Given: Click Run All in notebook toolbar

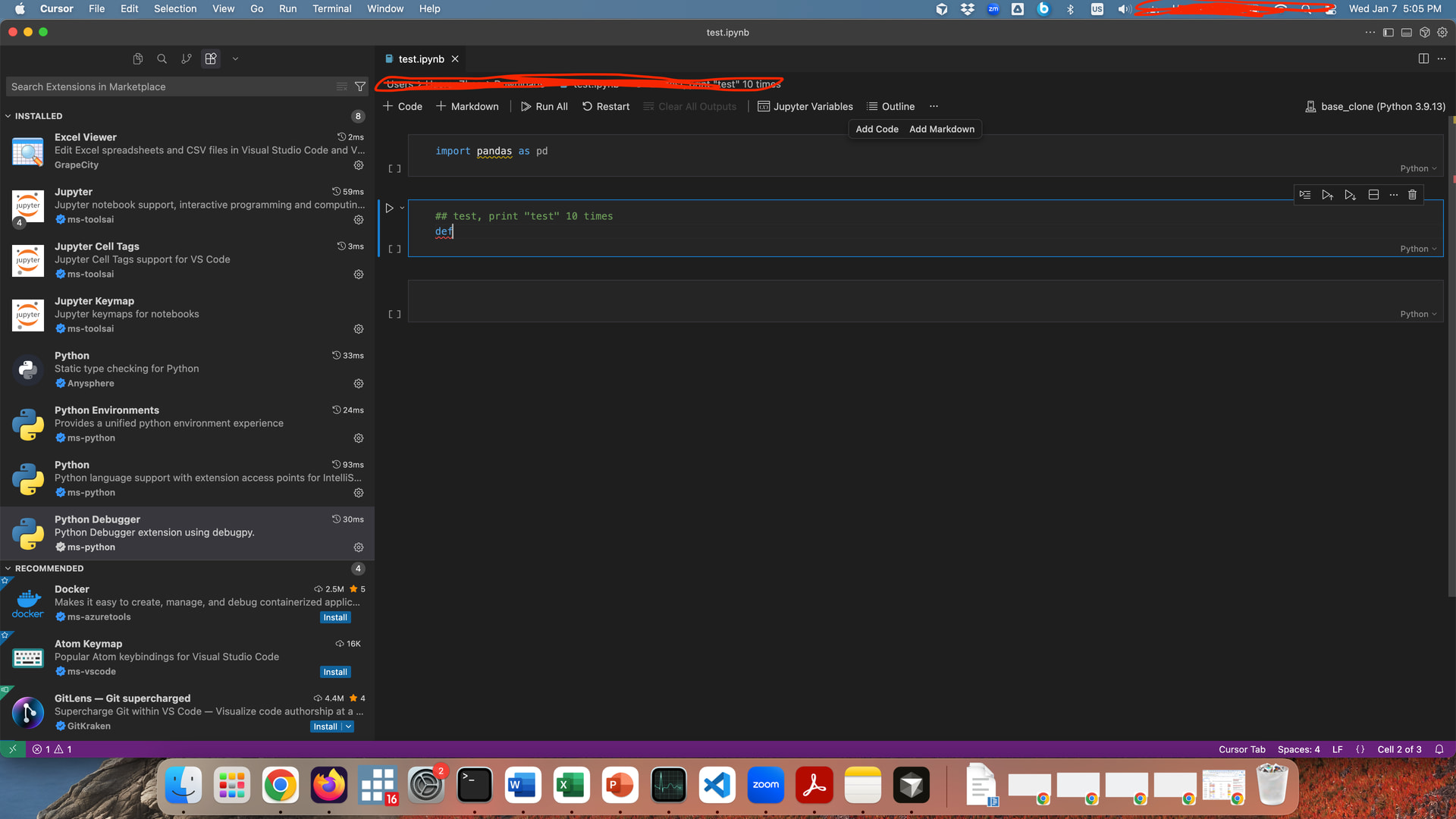Looking at the screenshot, I should coord(544,106).
